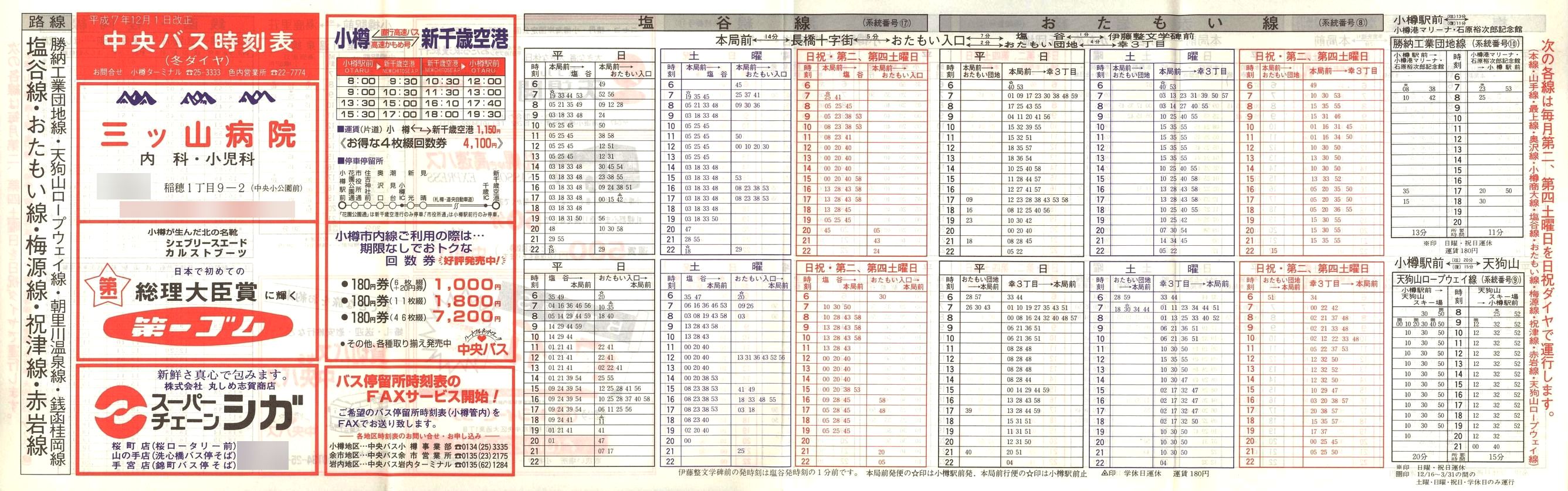This screenshot has width=1568, height=491.
Task: Click FAXサービス開始! headline
Action: pos(432,396)
